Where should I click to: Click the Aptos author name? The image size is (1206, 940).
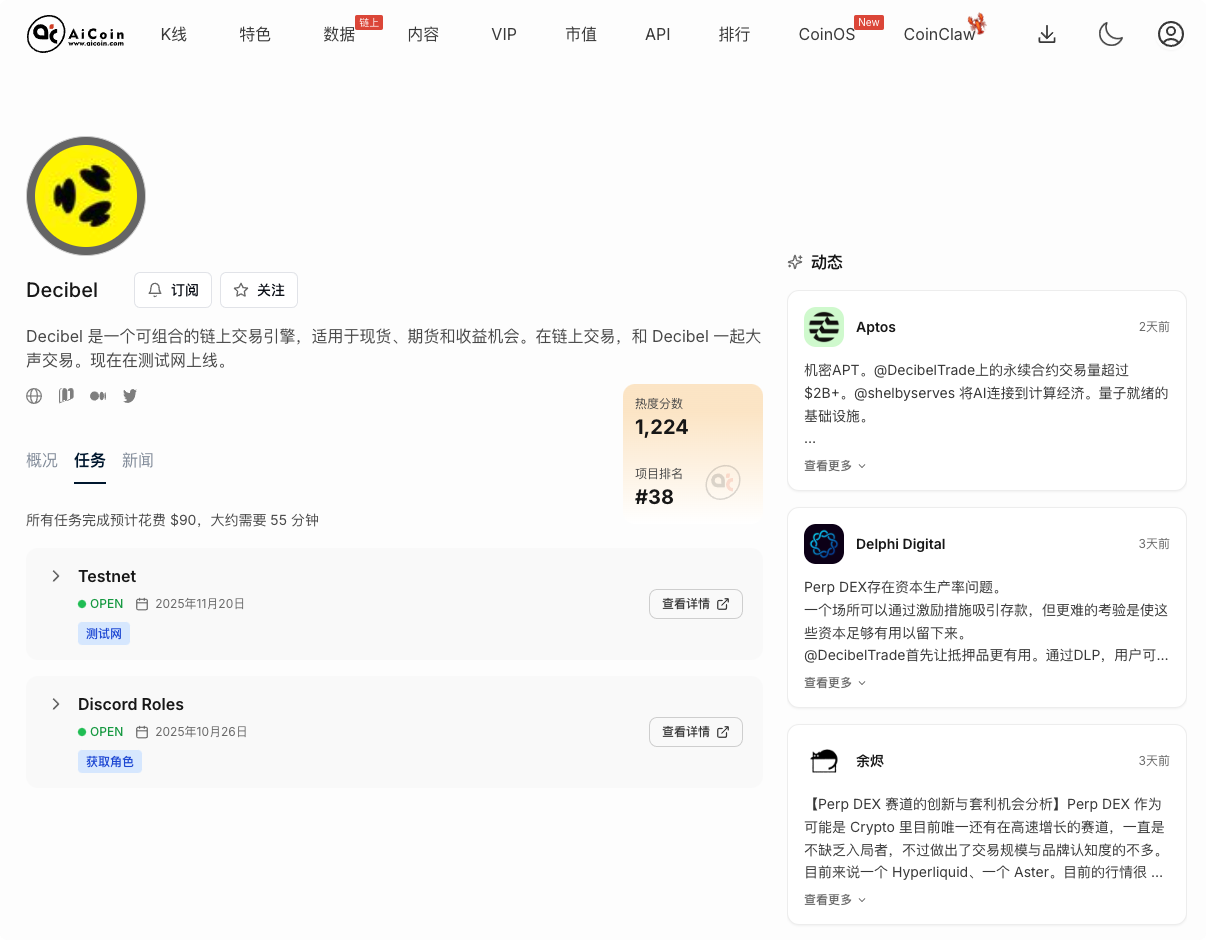click(x=876, y=327)
